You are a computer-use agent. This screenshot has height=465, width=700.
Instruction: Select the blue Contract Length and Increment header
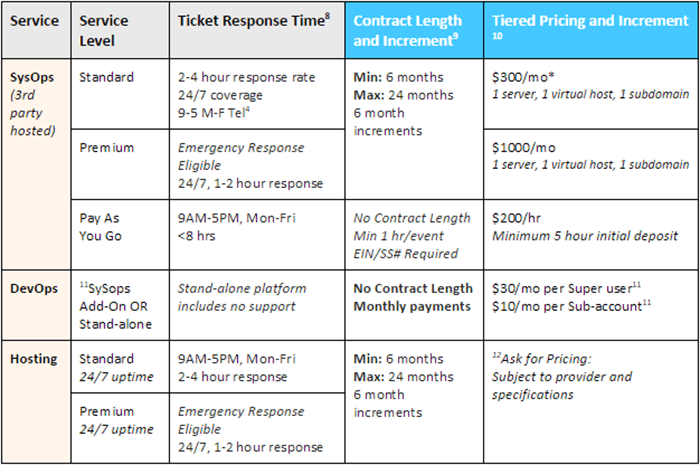click(x=408, y=33)
